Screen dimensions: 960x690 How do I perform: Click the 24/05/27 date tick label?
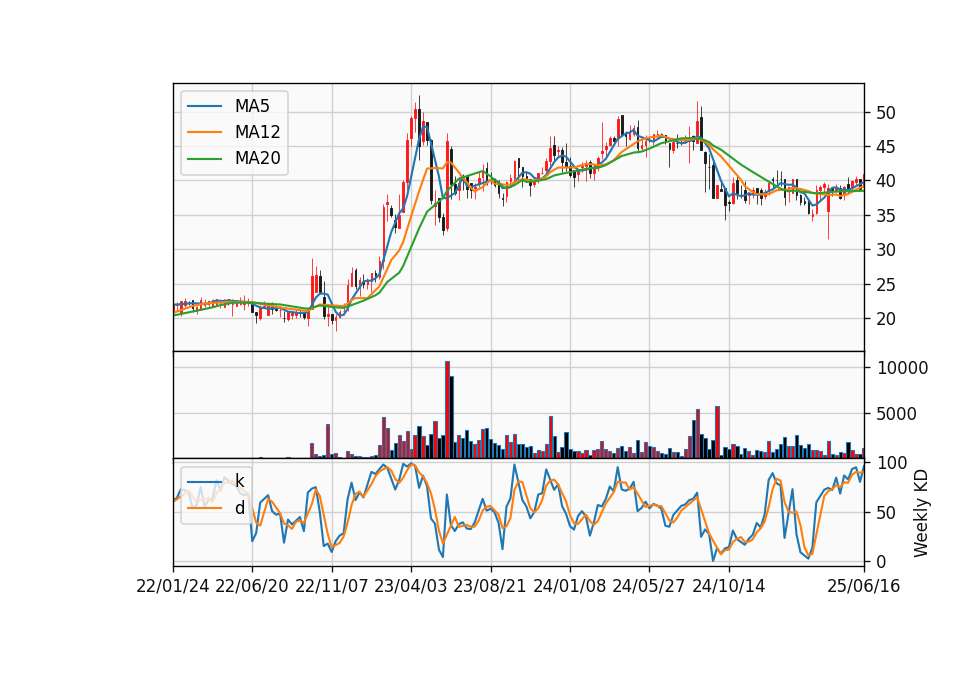[x=649, y=586]
